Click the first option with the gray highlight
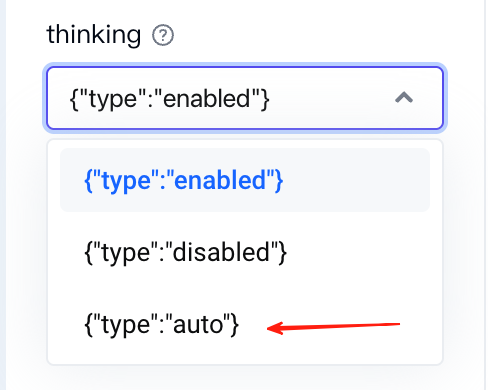This screenshot has height=390, width=488. 245,180
